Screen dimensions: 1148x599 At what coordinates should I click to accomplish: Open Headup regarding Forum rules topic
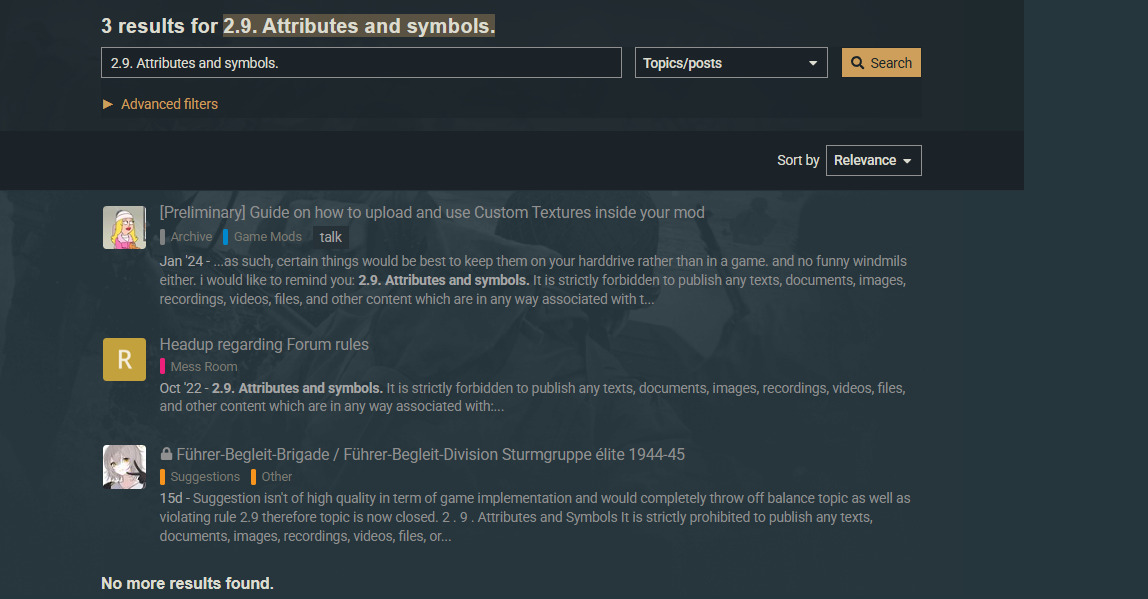(264, 345)
